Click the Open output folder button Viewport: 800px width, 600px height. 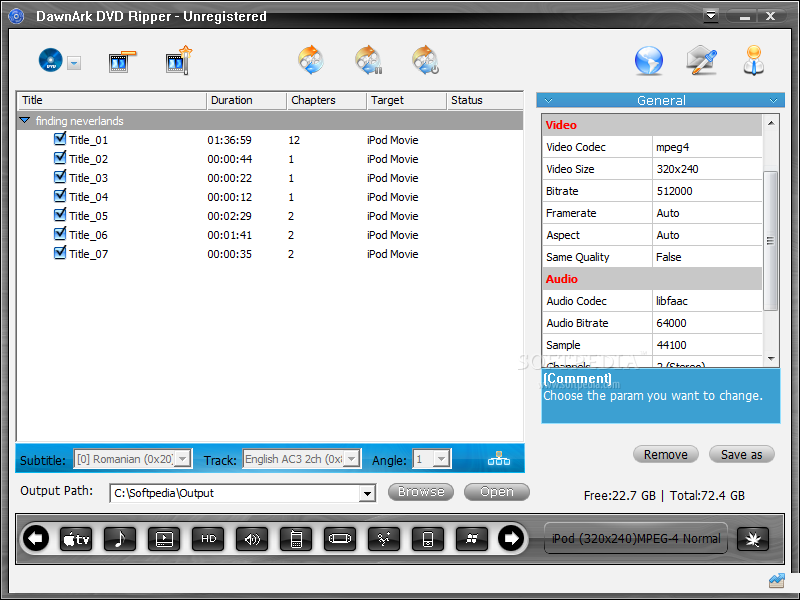(497, 492)
